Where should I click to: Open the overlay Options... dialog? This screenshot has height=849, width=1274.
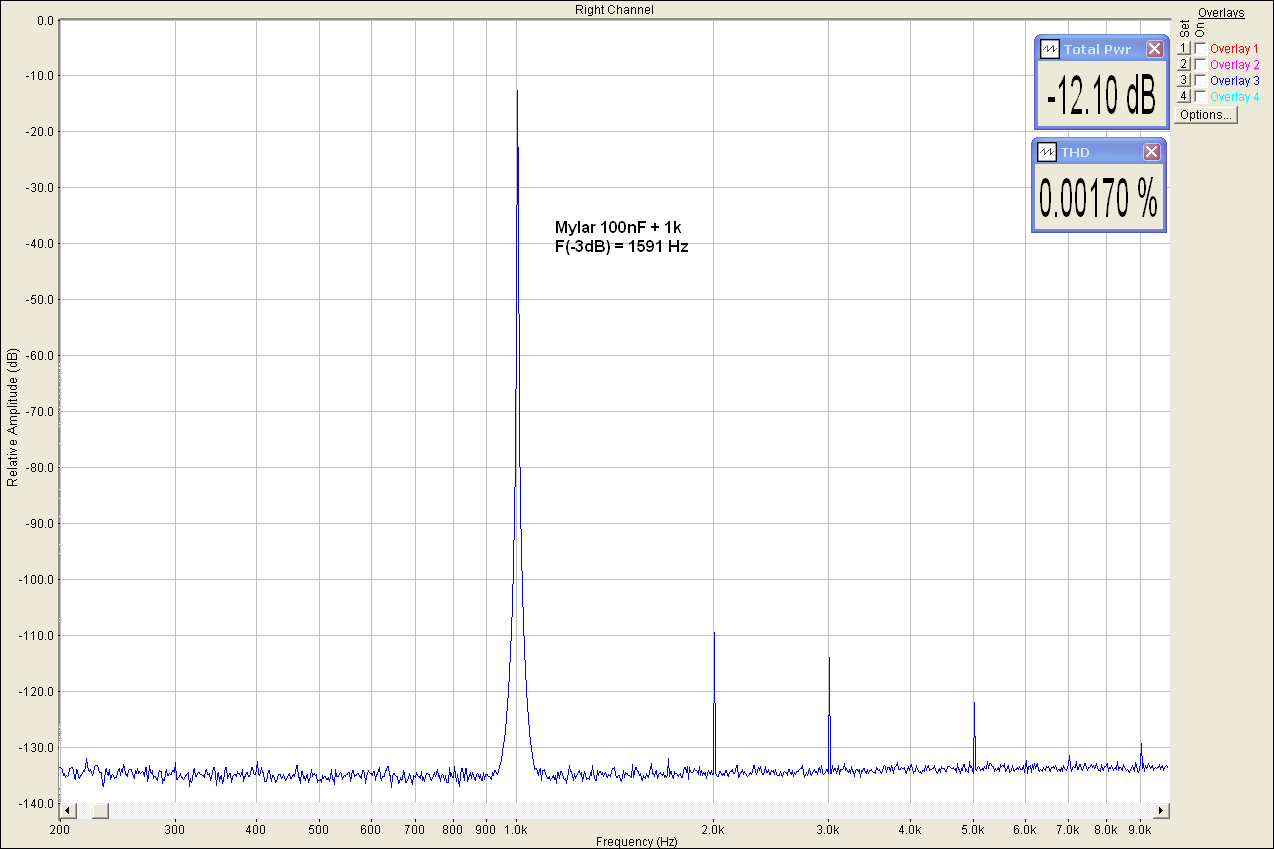pyautogui.click(x=1206, y=114)
